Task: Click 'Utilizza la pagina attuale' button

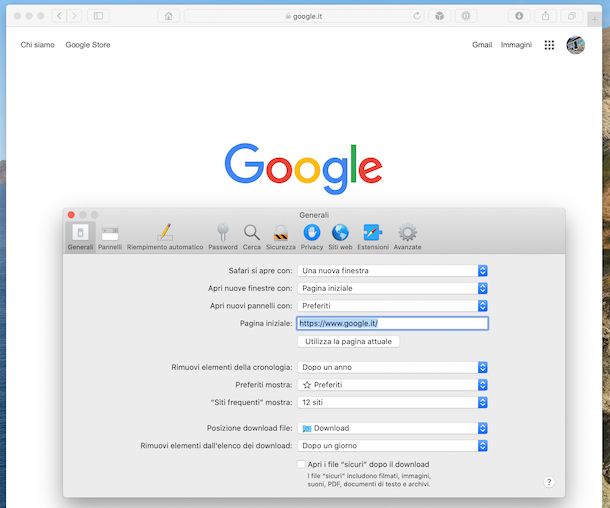Action: point(348,342)
